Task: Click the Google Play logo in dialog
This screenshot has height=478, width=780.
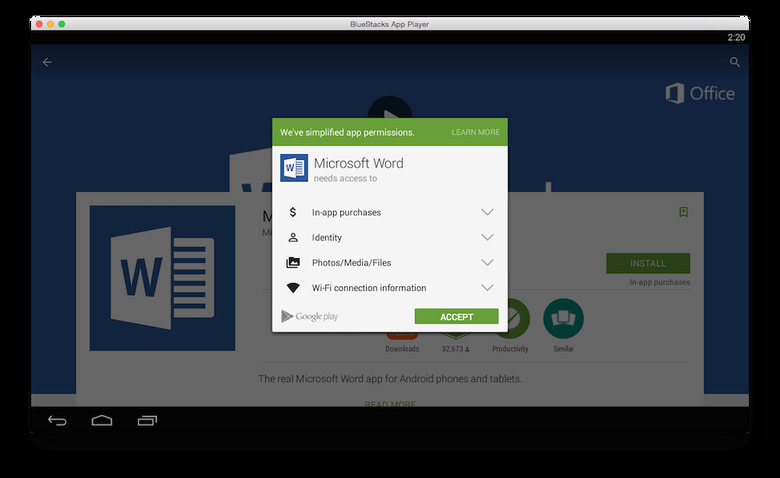Action: (310, 317)
